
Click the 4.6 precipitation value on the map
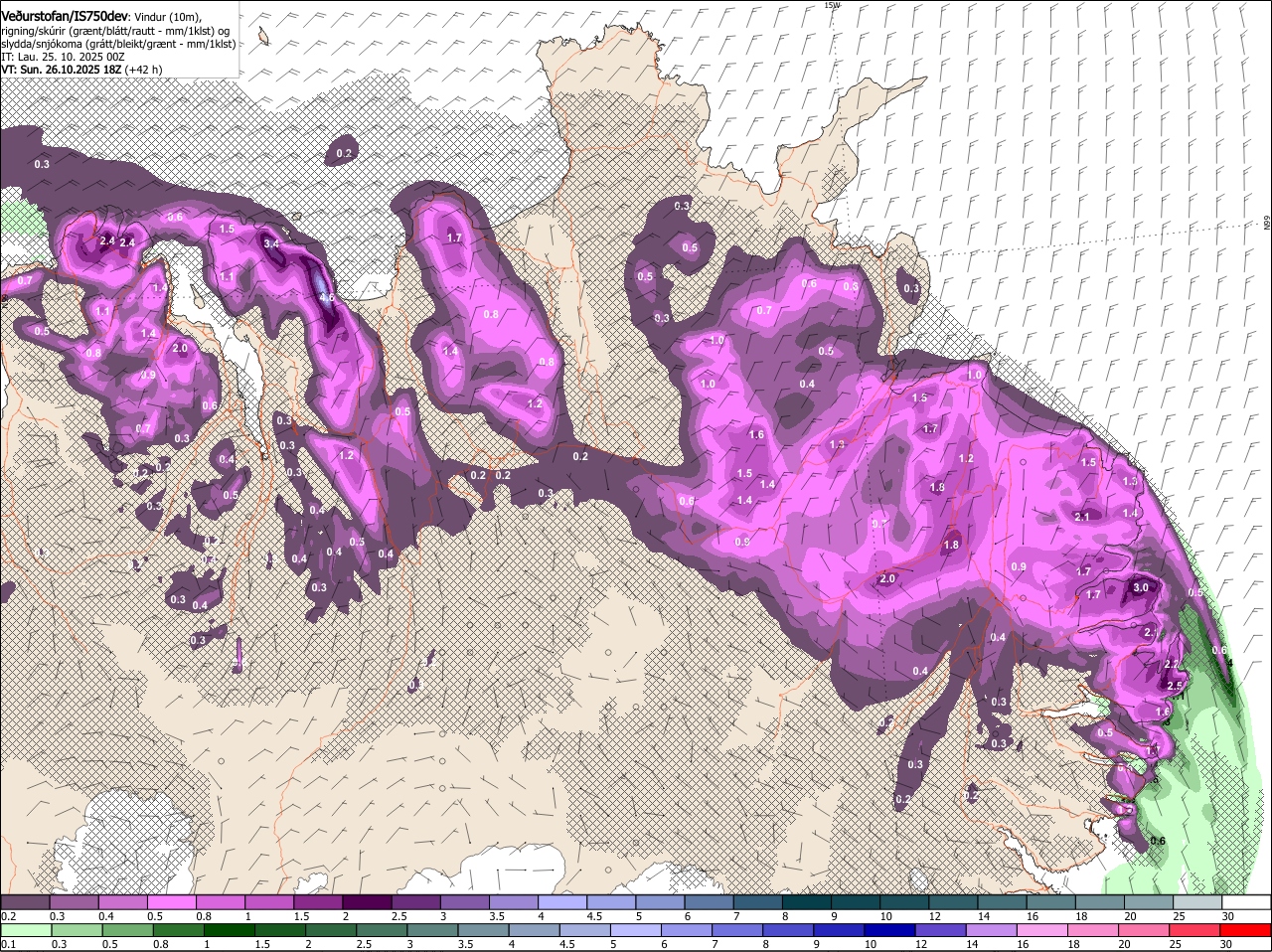(x=327, y=297)
